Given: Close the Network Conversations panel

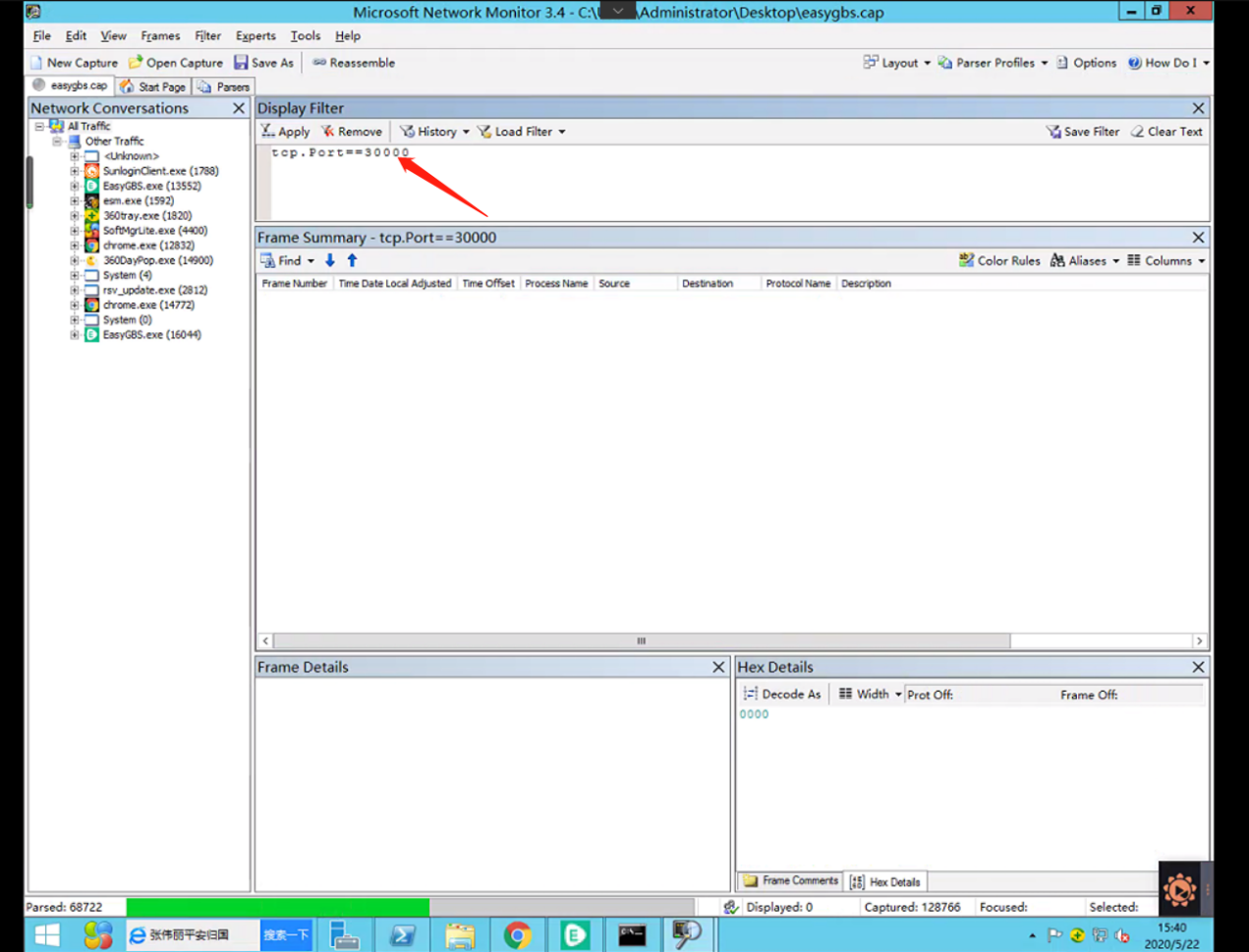Looking at the screenshot, I should click(x=239, y=108).
